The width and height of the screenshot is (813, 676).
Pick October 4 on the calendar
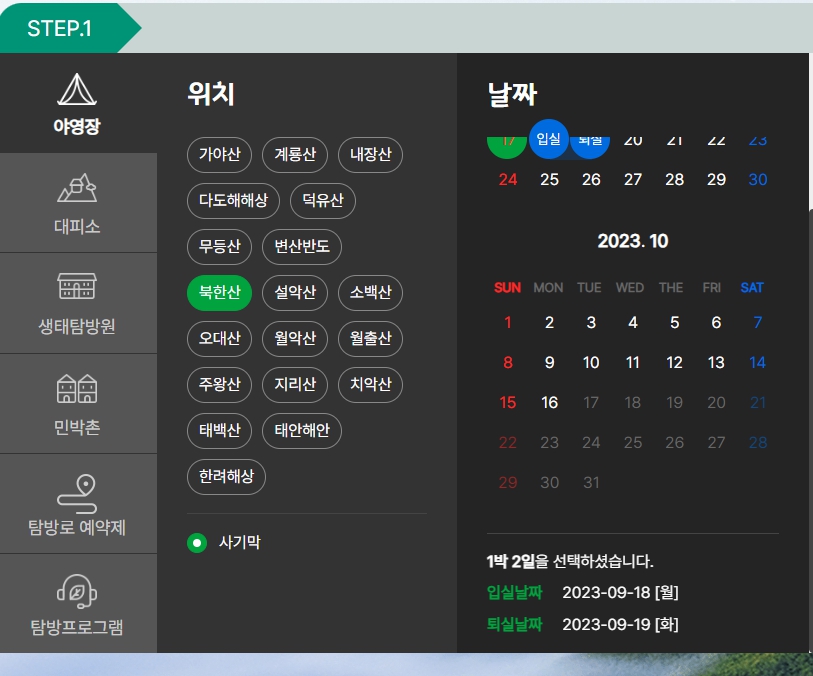click(633, 322)
